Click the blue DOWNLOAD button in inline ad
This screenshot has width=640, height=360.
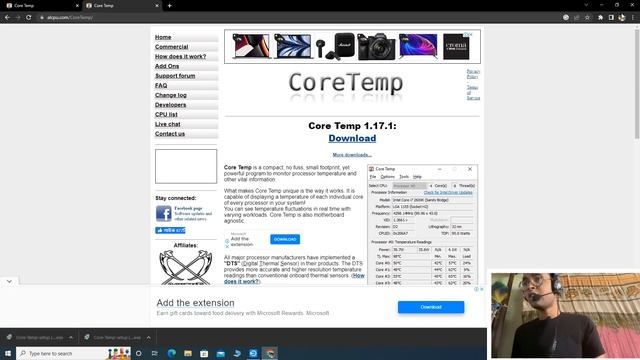285,239
